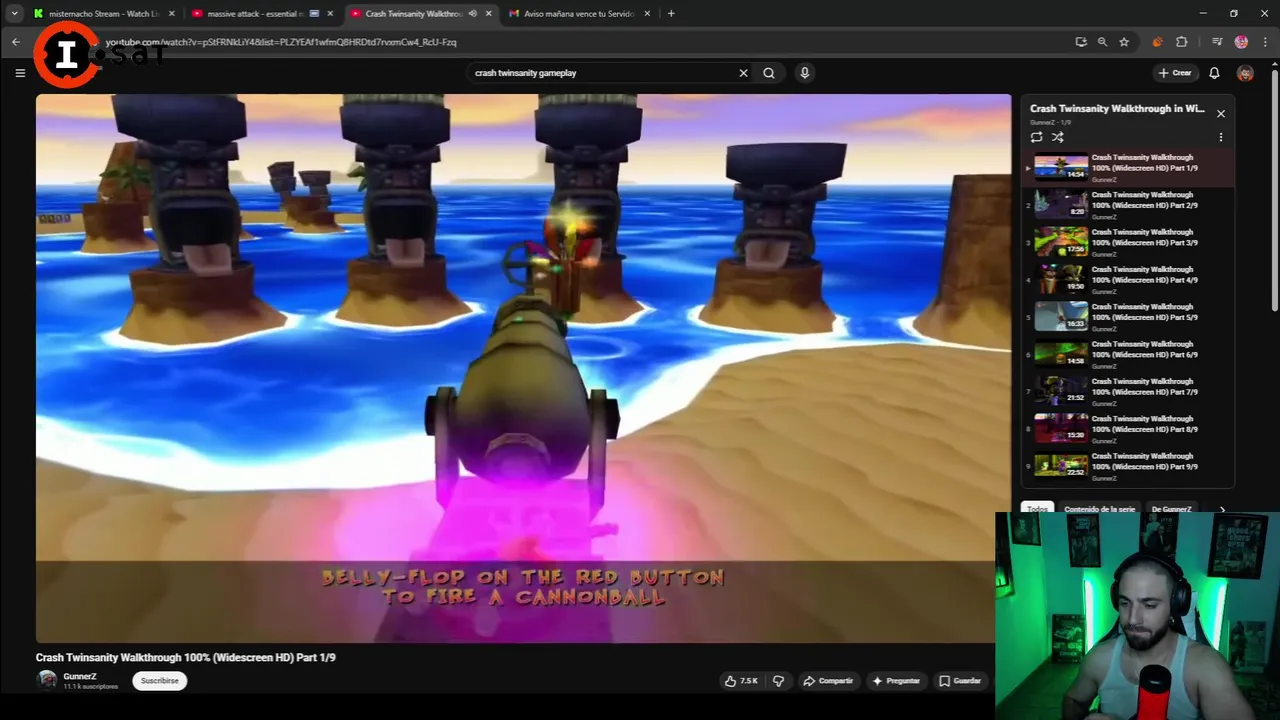Play Part 5/9 from the playlist
Viewport: 1280px width, 720px height.
(1128, 317)
